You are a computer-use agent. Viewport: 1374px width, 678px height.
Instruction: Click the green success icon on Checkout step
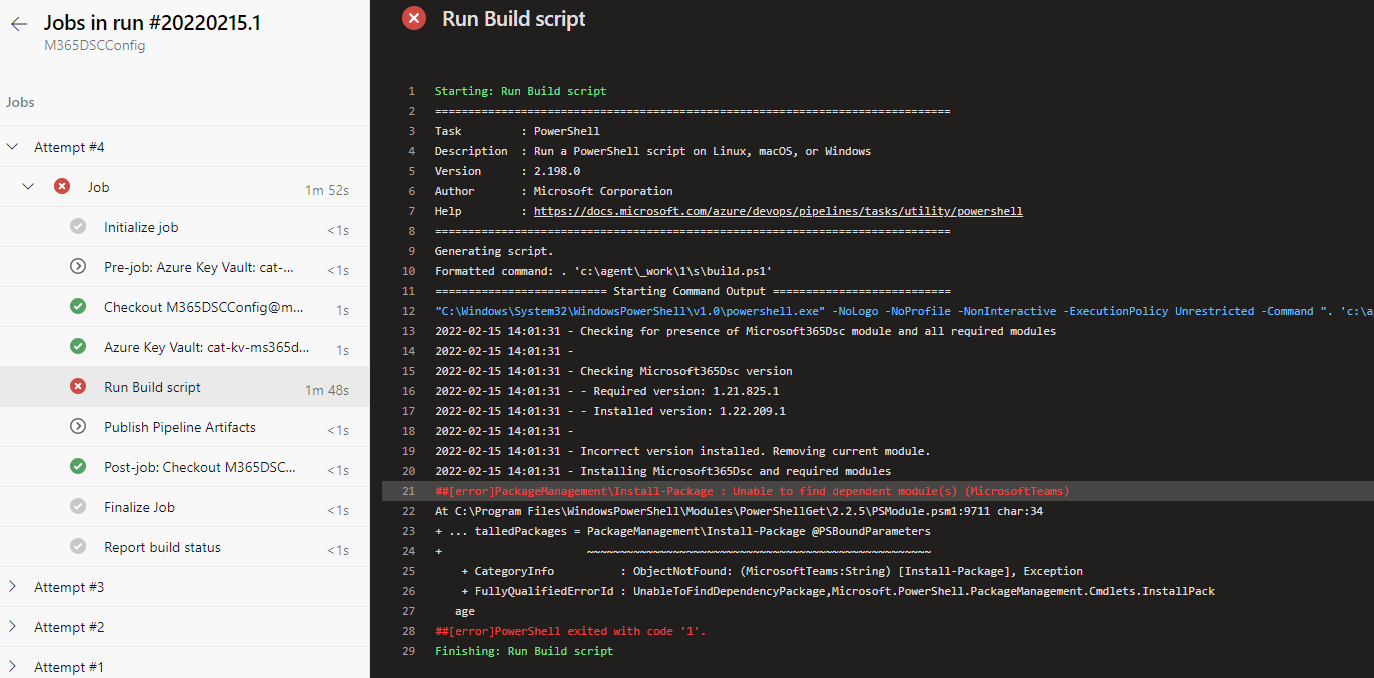(77, 306)
